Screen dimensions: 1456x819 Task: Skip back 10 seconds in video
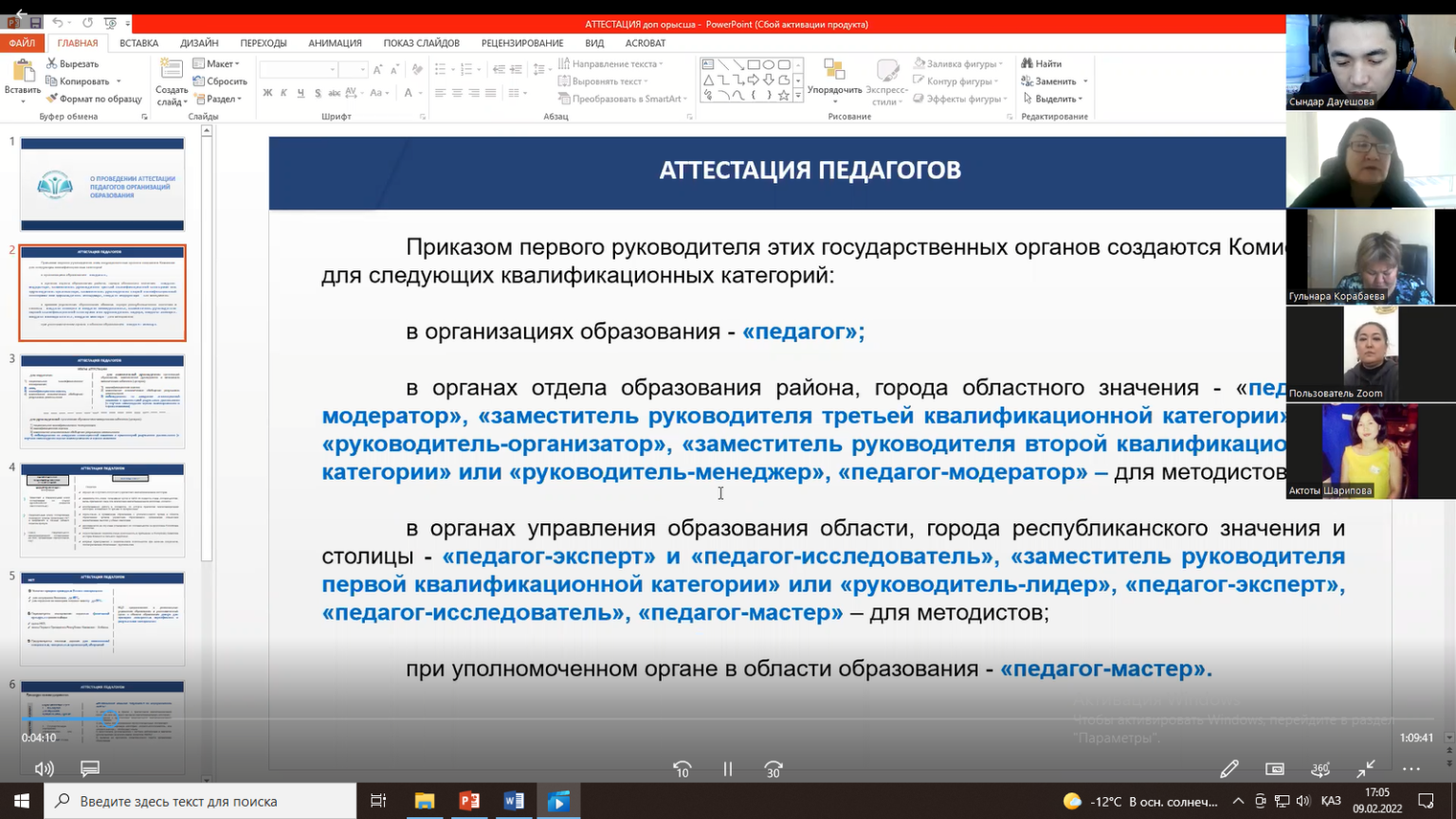(682, 769)
